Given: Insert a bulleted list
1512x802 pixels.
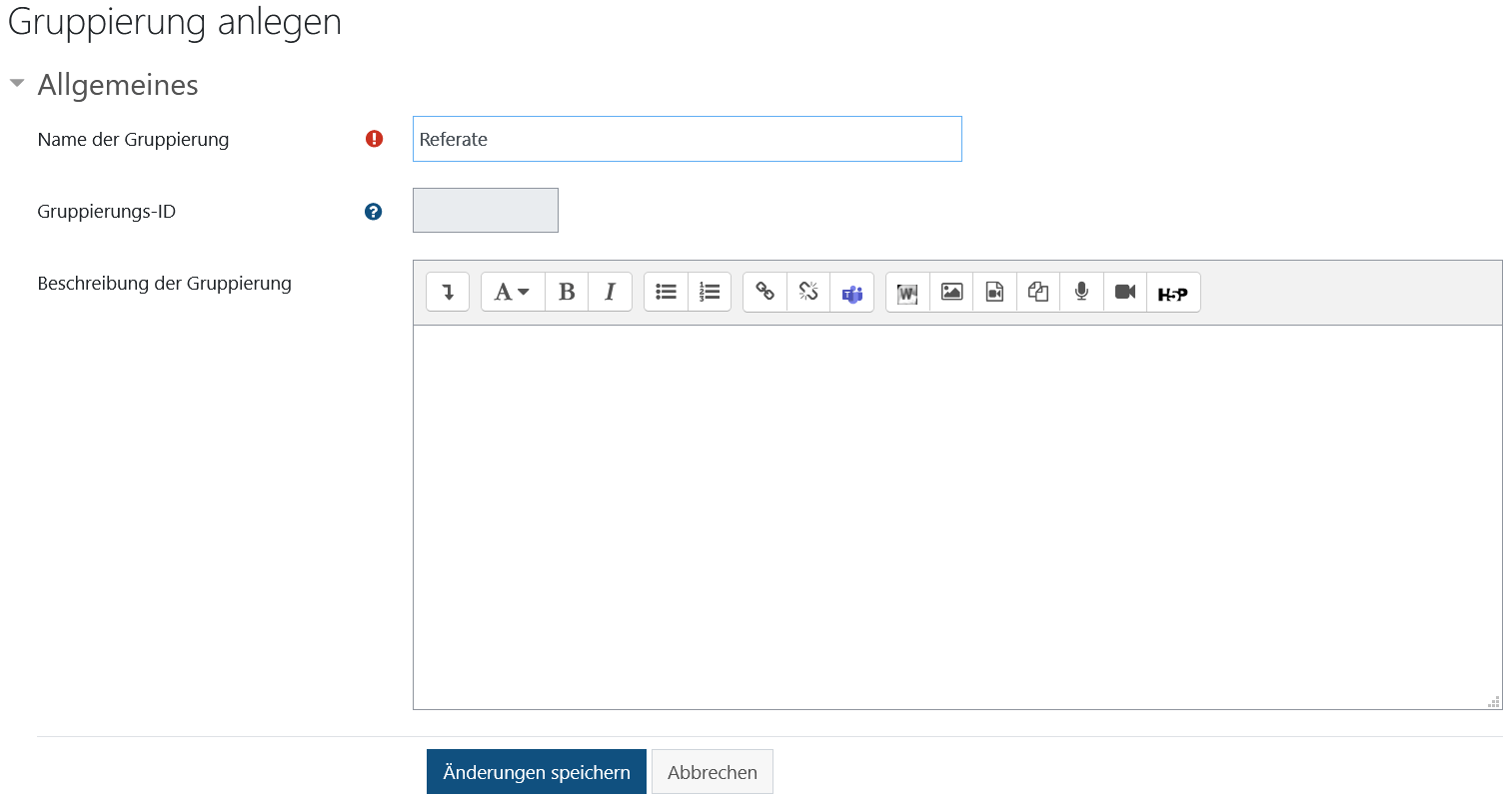Looking at the screenshot, I should click(666, 292).
